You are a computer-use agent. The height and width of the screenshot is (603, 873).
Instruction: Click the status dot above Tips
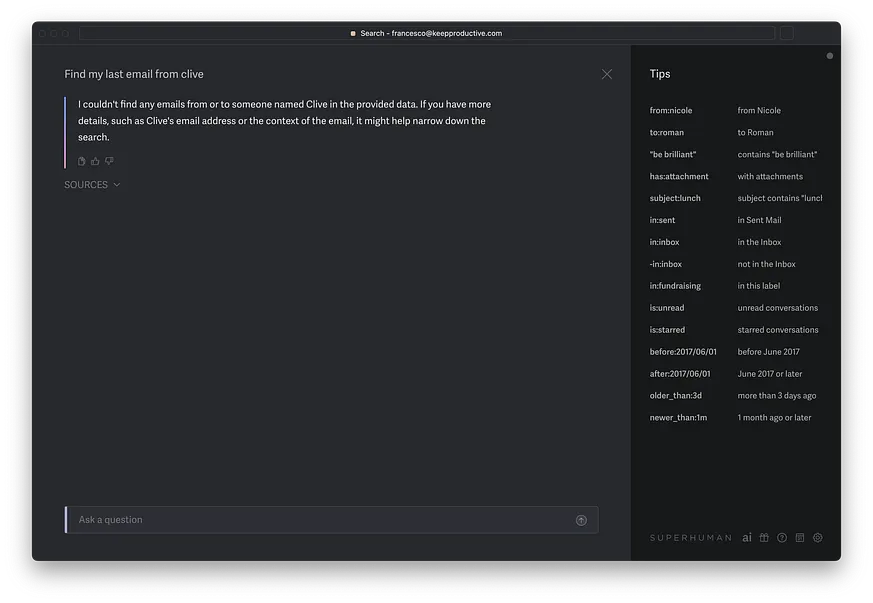point(830,56)
